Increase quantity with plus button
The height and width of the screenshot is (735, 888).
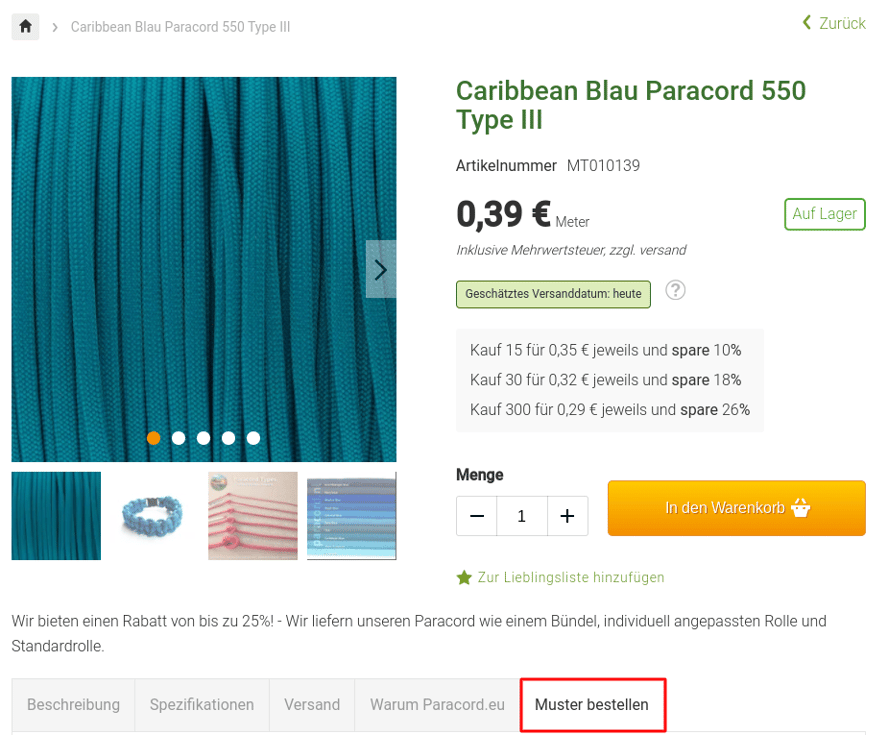(x=567, y=516)
